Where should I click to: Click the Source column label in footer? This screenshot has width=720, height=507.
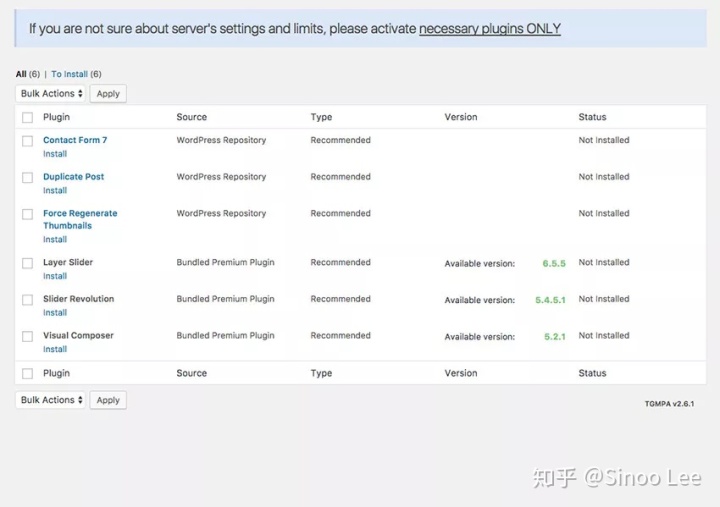191,373
